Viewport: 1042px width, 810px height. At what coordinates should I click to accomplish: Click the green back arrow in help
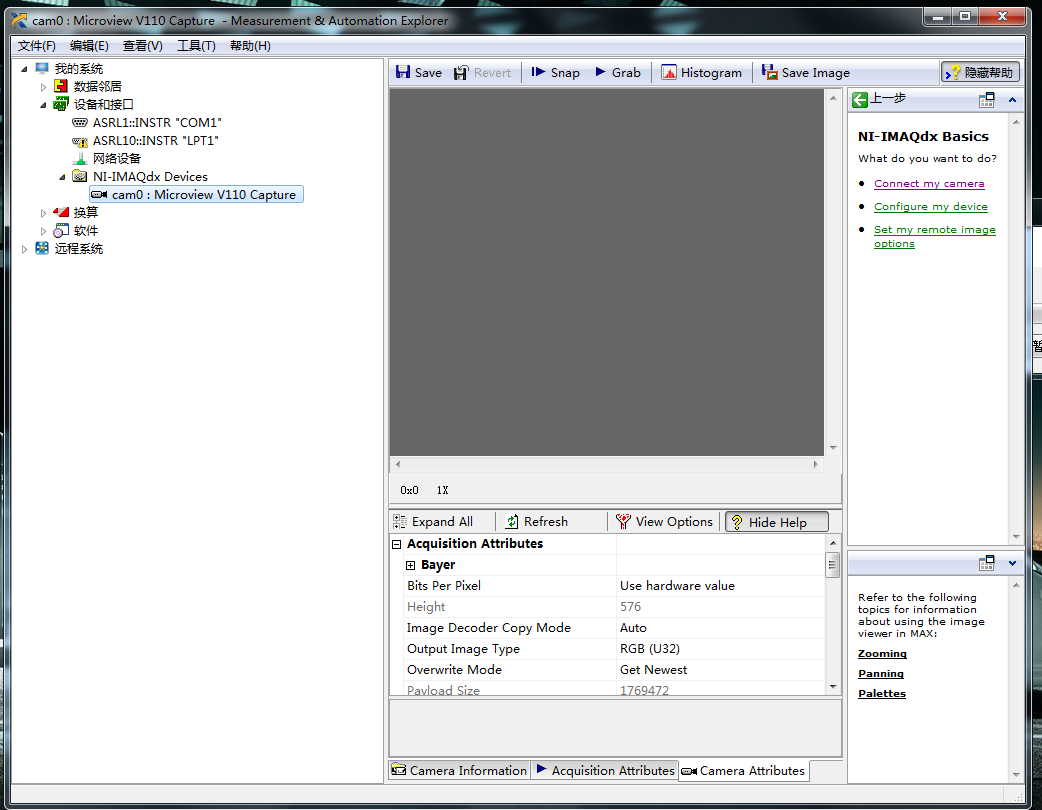click(x=860, y=99)
